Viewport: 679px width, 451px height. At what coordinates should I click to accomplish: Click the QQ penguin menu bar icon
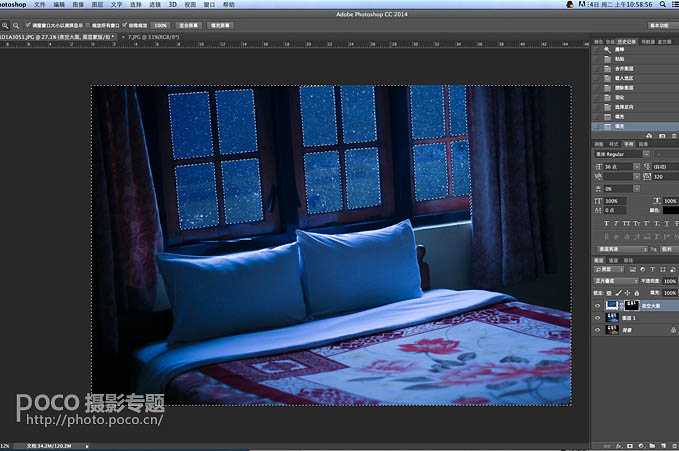(x=569, y=4)
